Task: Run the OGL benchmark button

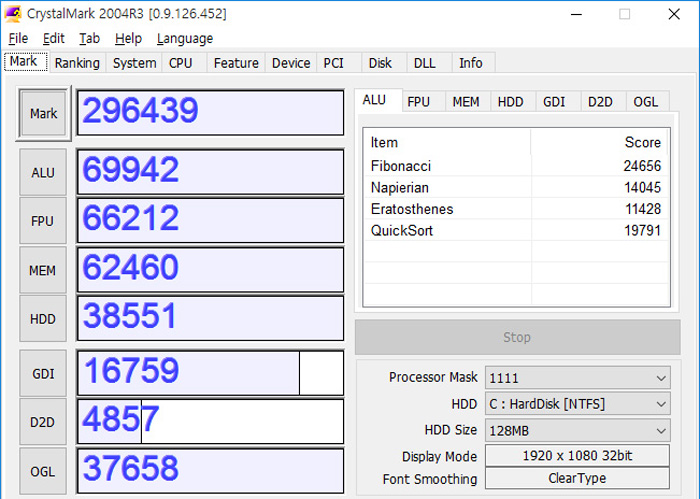Action: [x=43, y=471]
